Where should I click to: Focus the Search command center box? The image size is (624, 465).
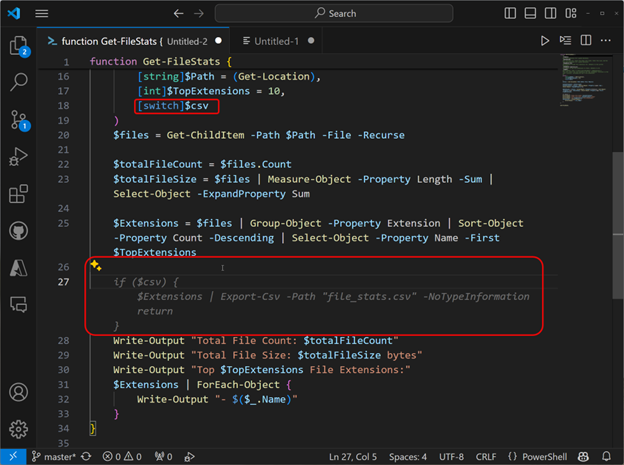coord(334,14)
